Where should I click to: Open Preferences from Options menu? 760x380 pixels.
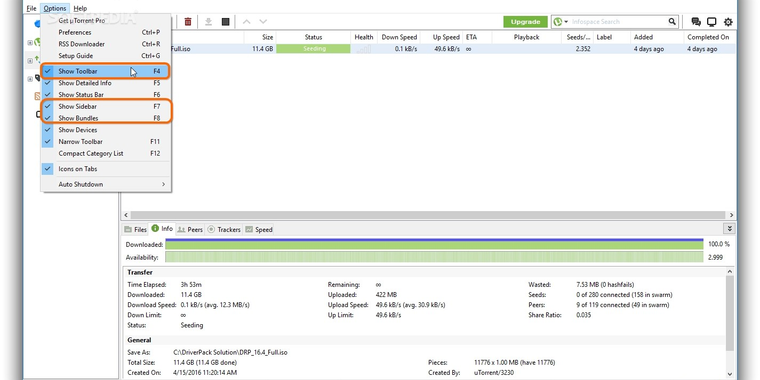tap(106, 32)
